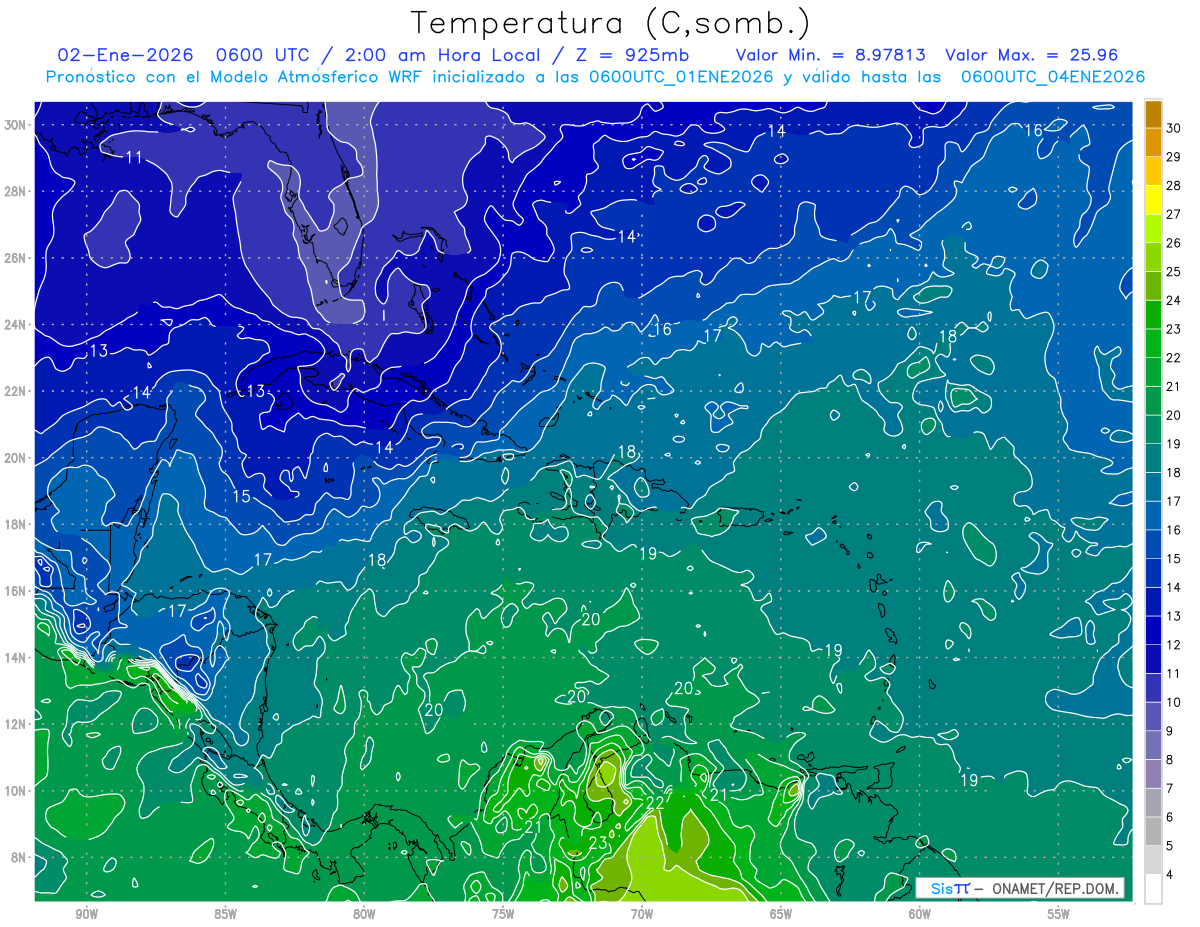Click the 8N latitude axis label

pyautogui.click(x=19, y=857)
